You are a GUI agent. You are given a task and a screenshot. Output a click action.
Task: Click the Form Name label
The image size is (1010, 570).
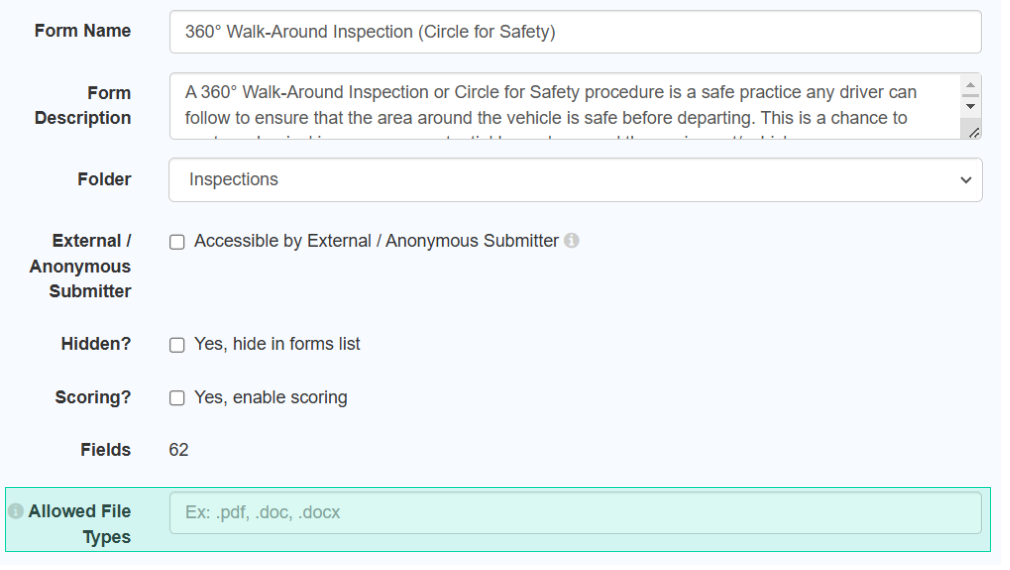pyautogui.click(x=83, y=31)
